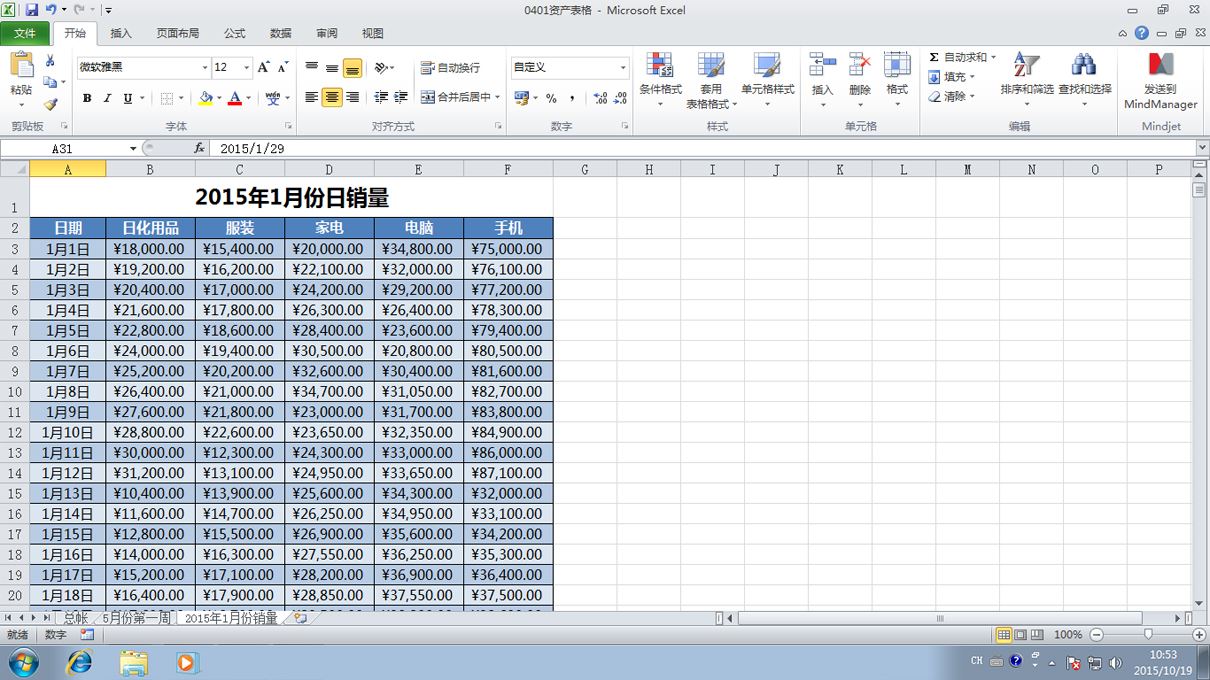The width and height of the screenshot is (1210, 680).
Task: Click the Undo icon in quick access toolbar
Action: 51,10
